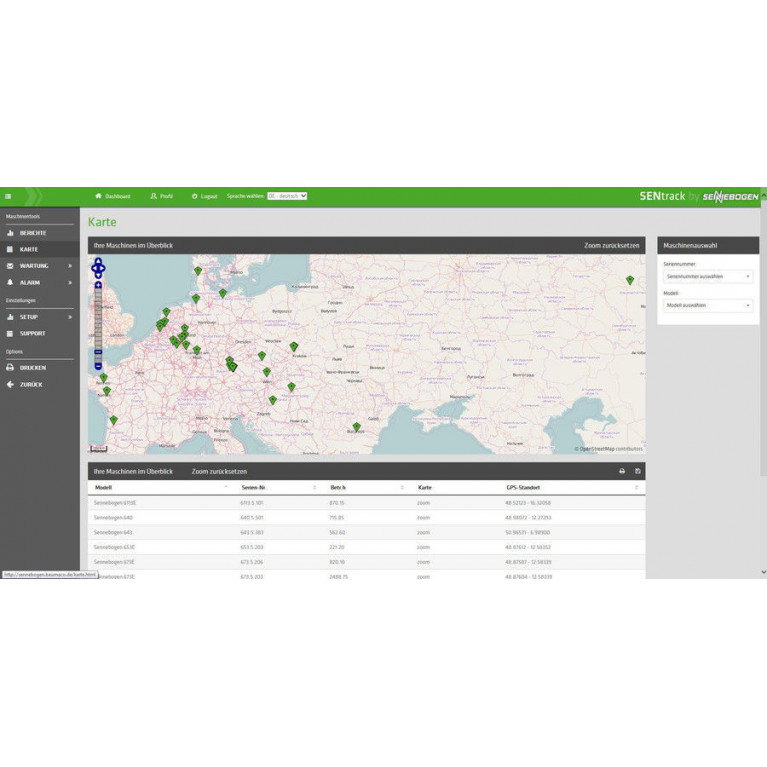This screenshot has height=767, width=767.
Task: Click Drucken printer icon in sidebar
Action: [x=10, y=367]
